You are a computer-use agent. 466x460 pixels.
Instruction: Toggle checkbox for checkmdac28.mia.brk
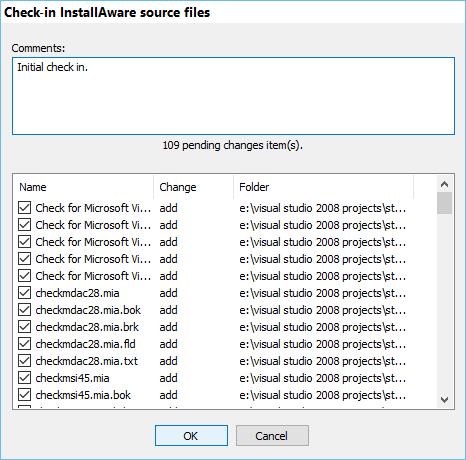25,327
